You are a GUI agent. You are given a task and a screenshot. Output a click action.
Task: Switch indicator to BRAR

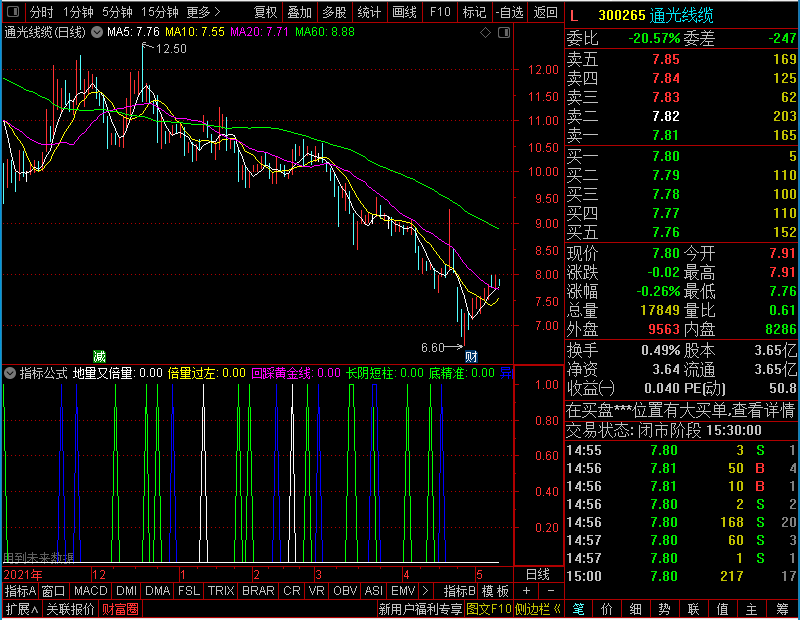[x=258, y=591]
